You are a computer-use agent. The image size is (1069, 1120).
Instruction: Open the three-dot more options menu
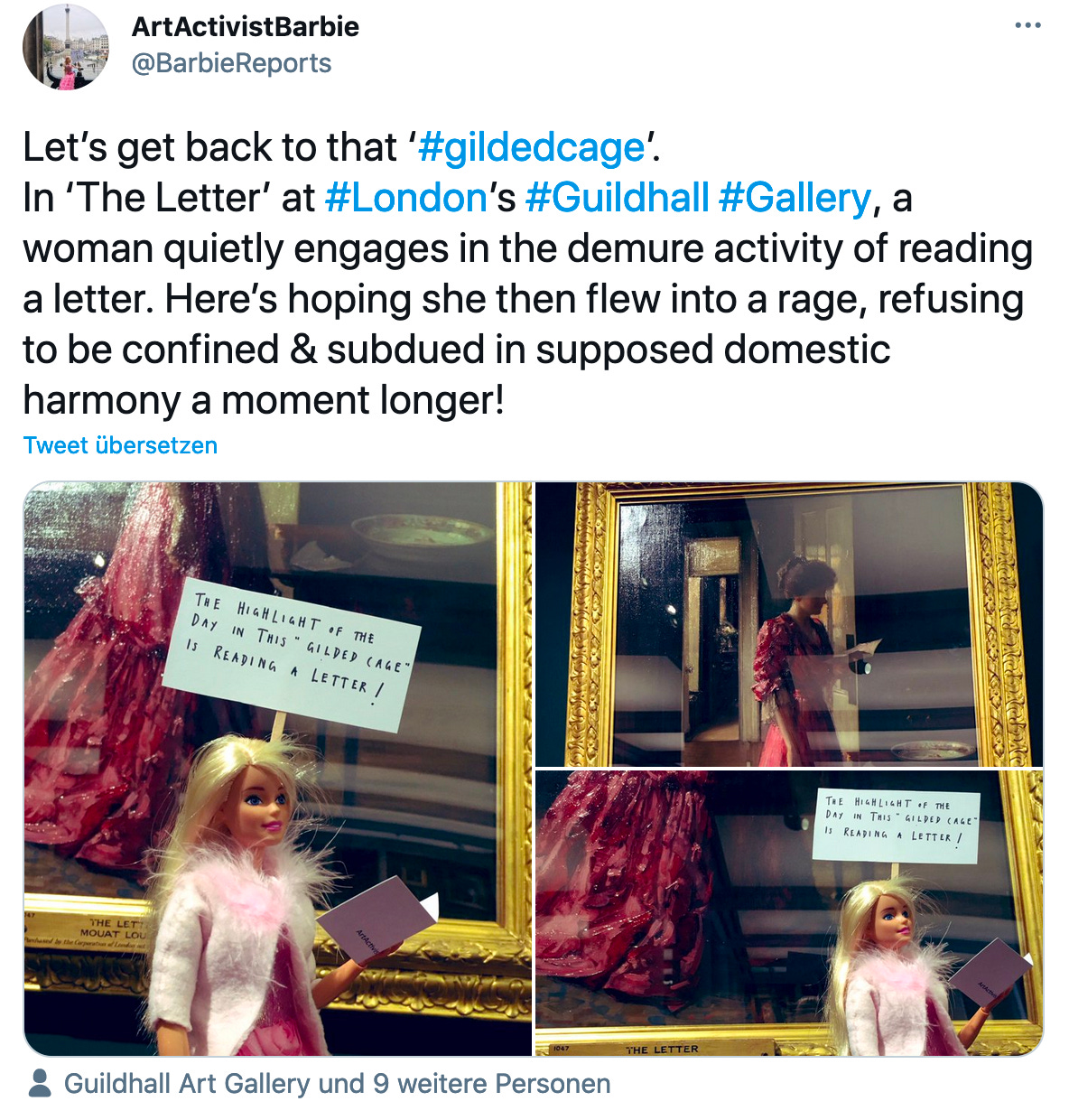pos(1027,25)
